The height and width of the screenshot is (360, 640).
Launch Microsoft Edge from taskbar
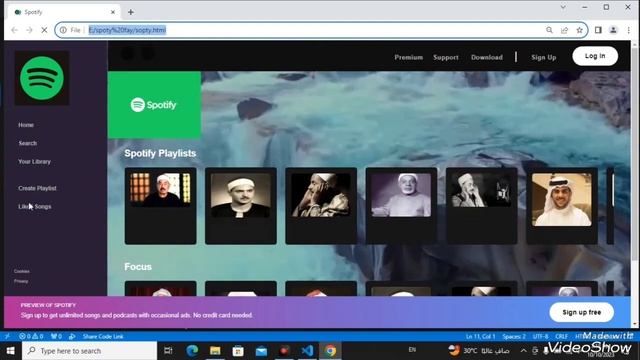pos(192,351)
